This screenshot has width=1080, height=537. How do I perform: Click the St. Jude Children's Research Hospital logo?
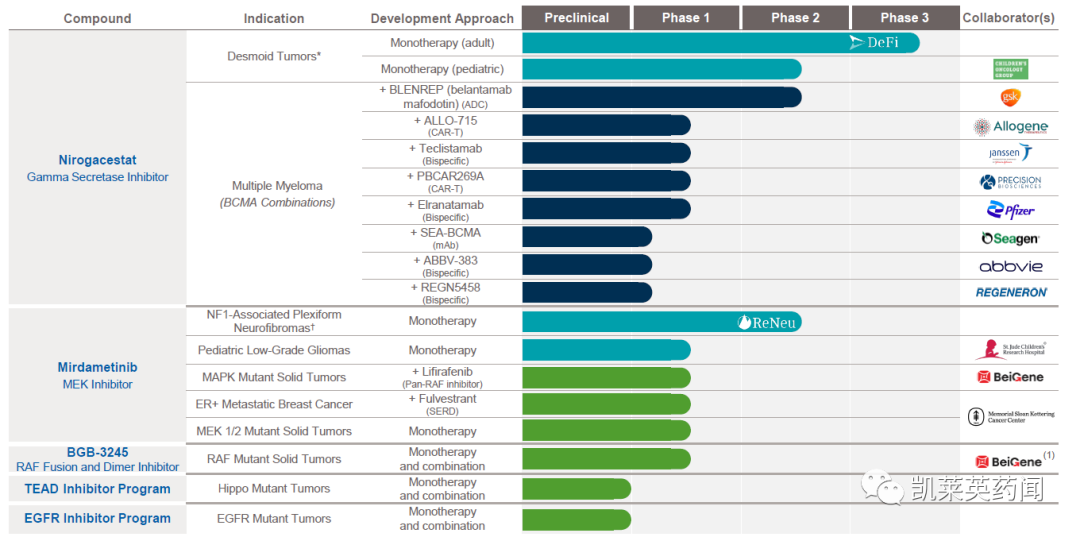1010,350
